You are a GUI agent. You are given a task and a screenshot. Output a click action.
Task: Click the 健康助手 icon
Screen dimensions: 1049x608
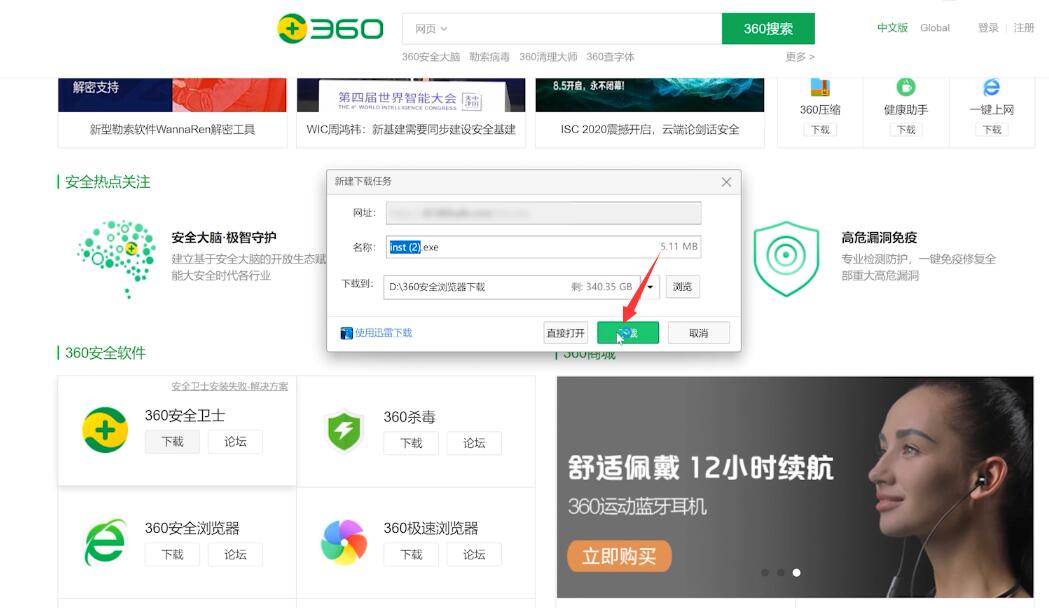click(906, 87)
